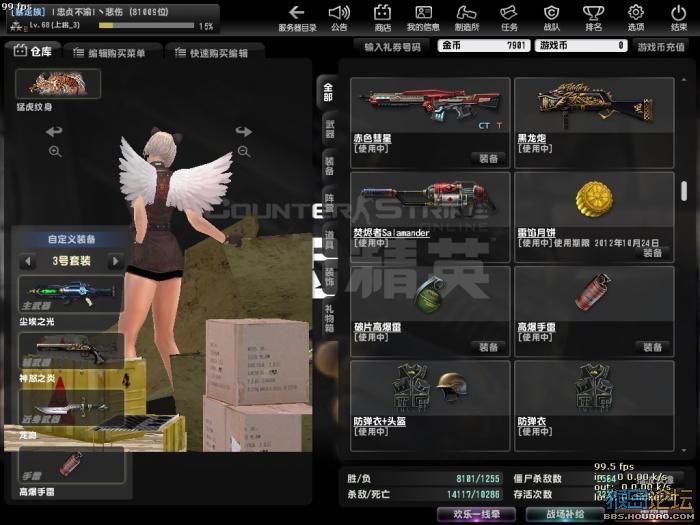Screen dimensions: 700x525
Task: Click the inventory list scrollbar thumb
Action: click(x=684, y=191)
